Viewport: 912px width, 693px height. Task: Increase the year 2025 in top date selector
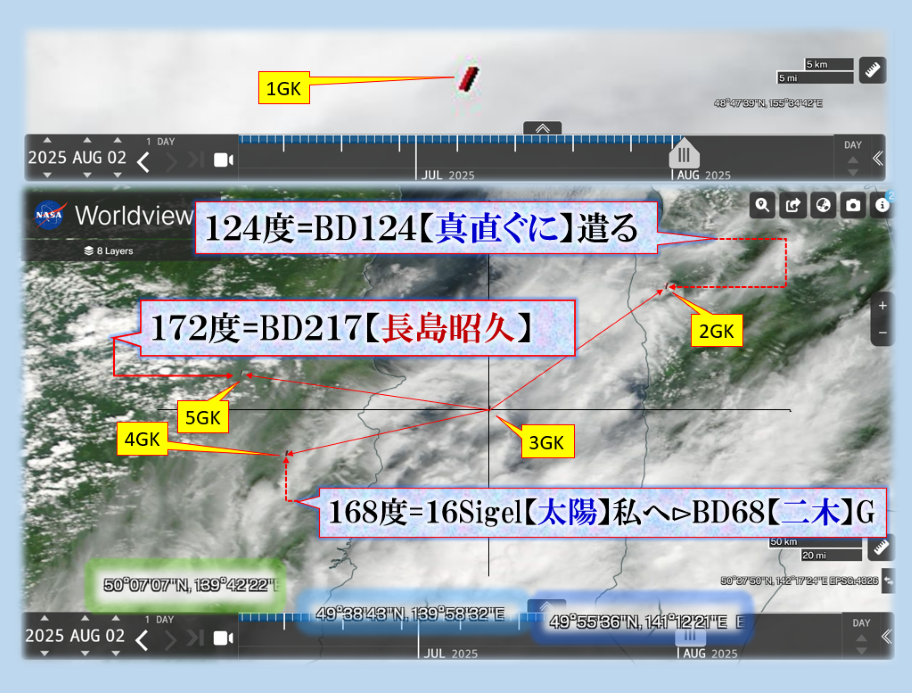click(x=46, y=141)
